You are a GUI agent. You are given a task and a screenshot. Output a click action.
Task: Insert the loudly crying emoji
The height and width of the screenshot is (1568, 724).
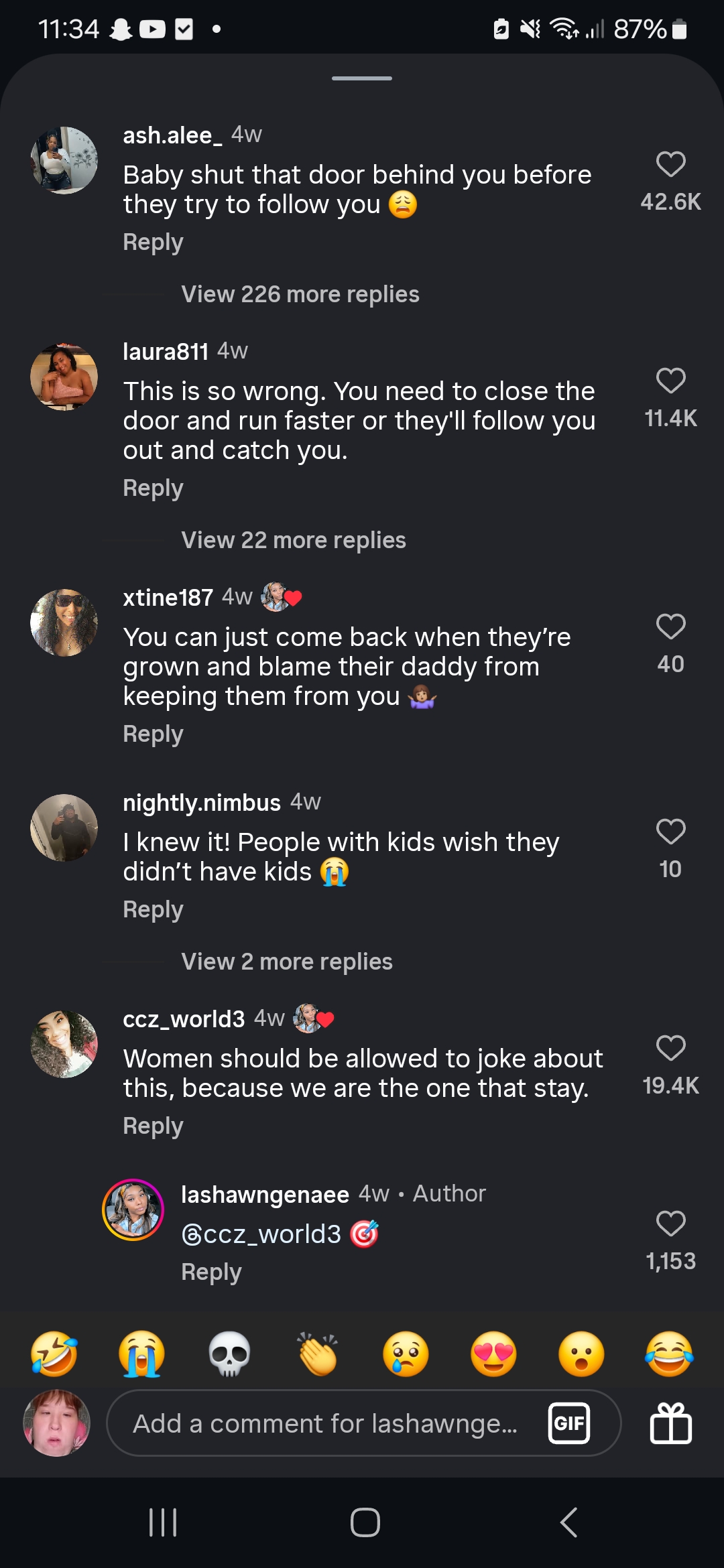click(x=141, y=1354)
